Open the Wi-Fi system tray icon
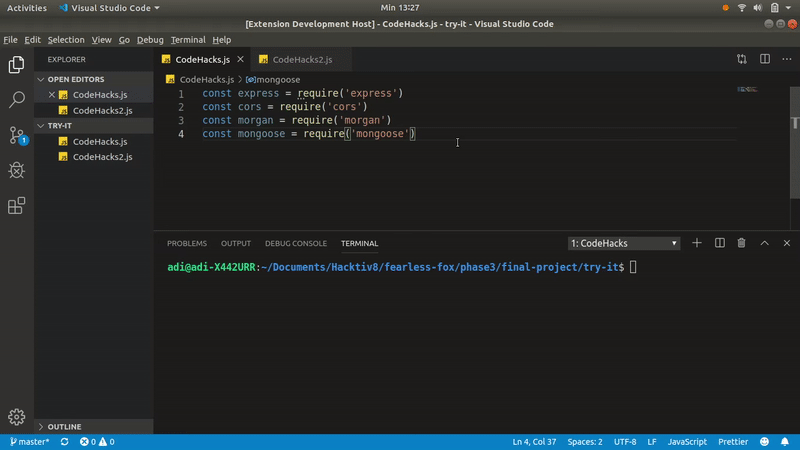Screen dimensions: 800x450 (x=742, y=8)
